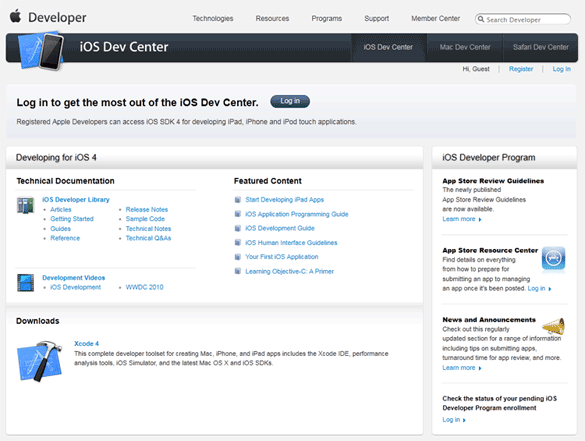Open iOS Human Interface Guidelines link
Image resolution: width=585 pixels, height=441 pixels.
(x=291, y=243)
